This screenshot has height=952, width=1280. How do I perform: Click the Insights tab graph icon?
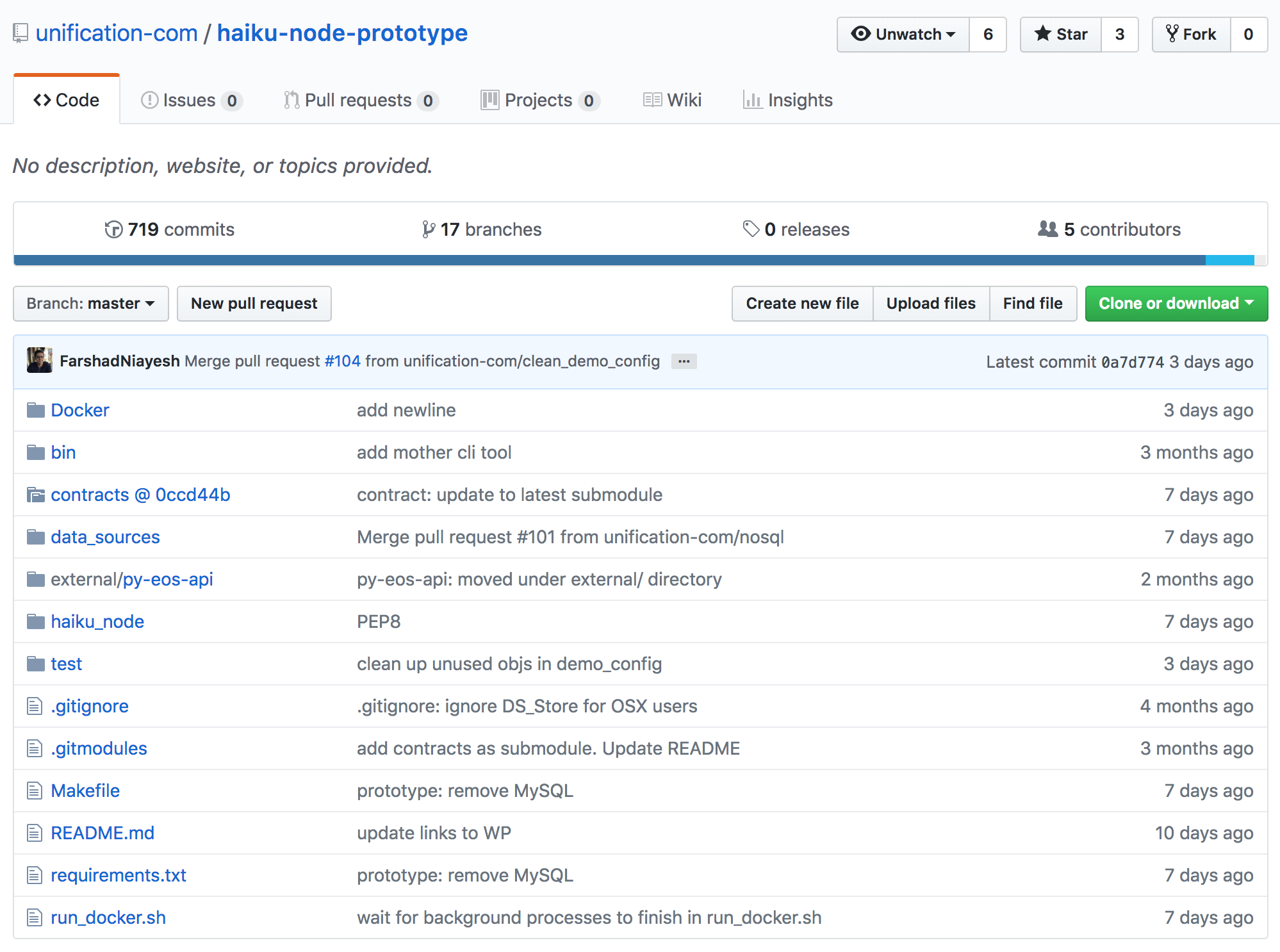click(x=753, y=100)
